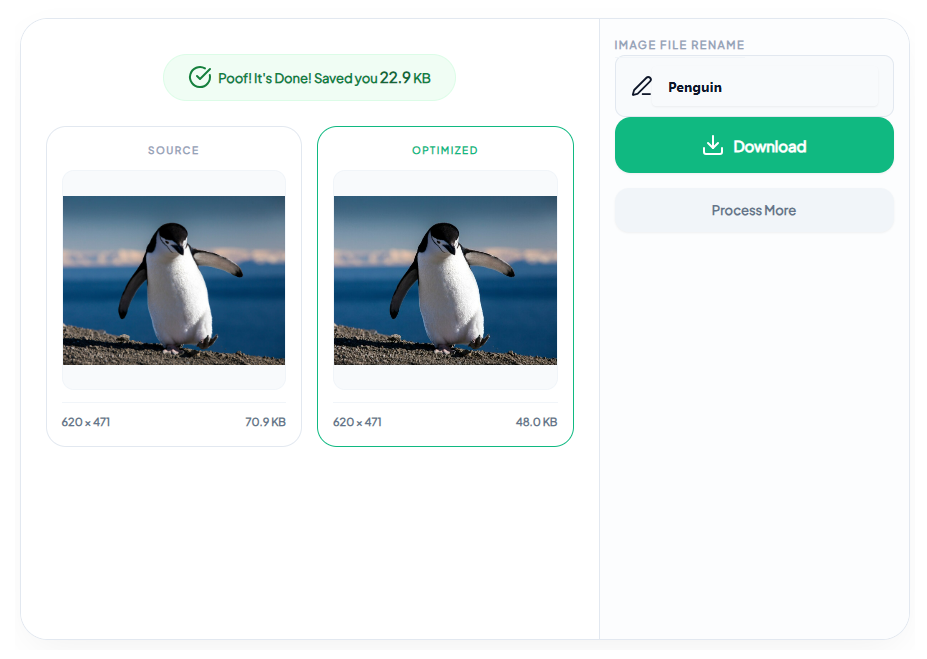Viewport: 927px width, 659px height.
Task: Click the IMAGE FILE RENAME label
Action: [x=679, y=45]
